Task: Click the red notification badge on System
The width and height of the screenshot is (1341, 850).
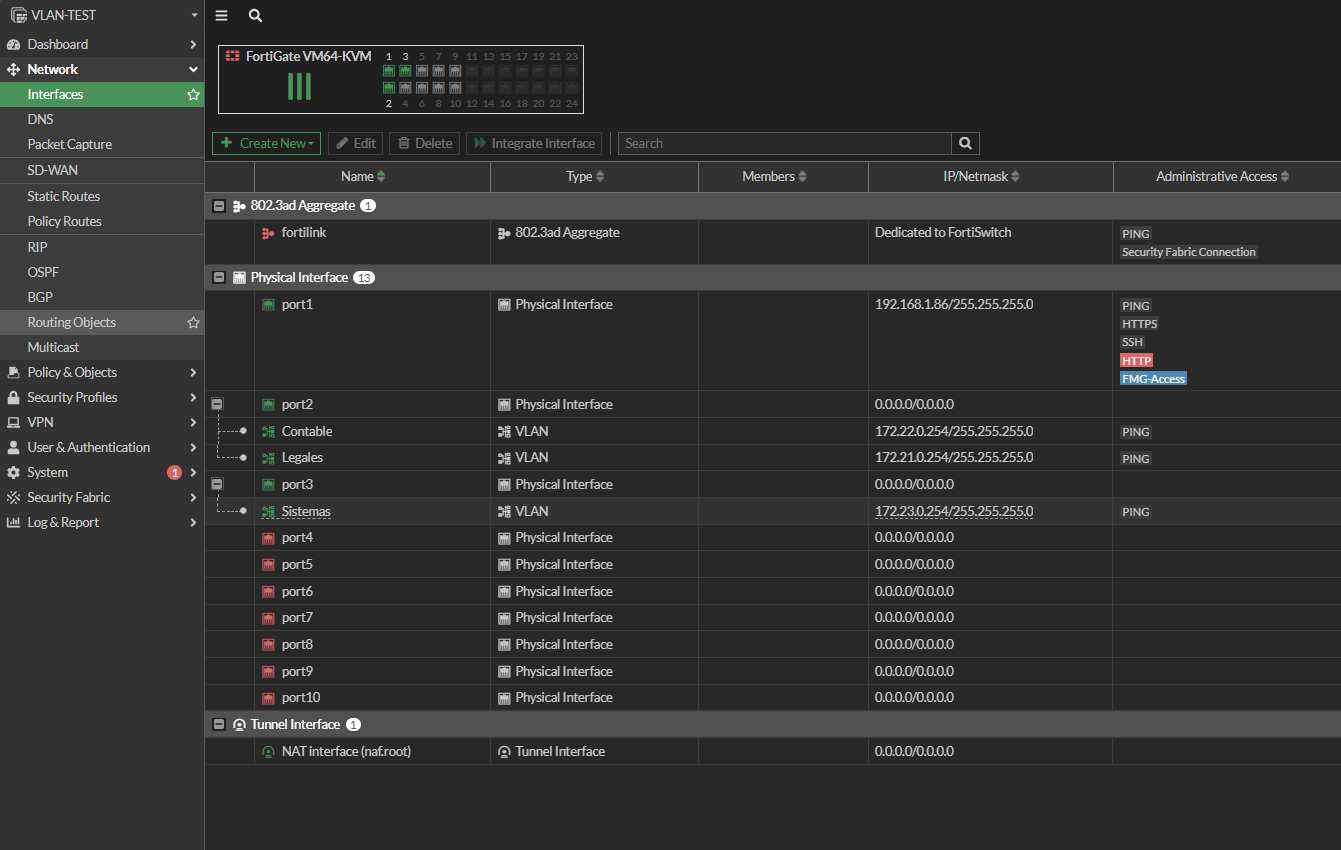Action: tap(174, 473)
